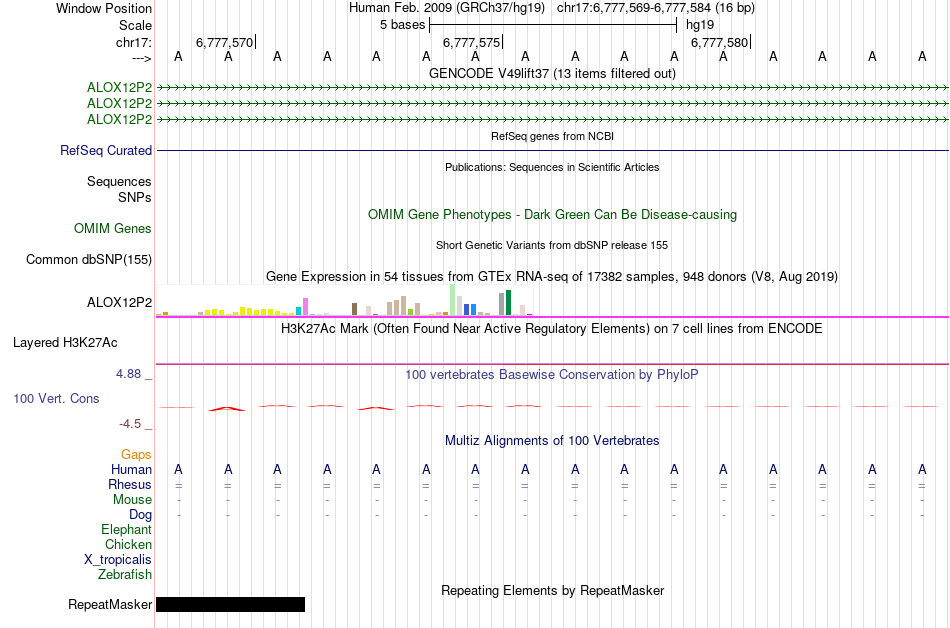Open the OMIM Genes track label
Screen dimensions: 950x628
113,228
